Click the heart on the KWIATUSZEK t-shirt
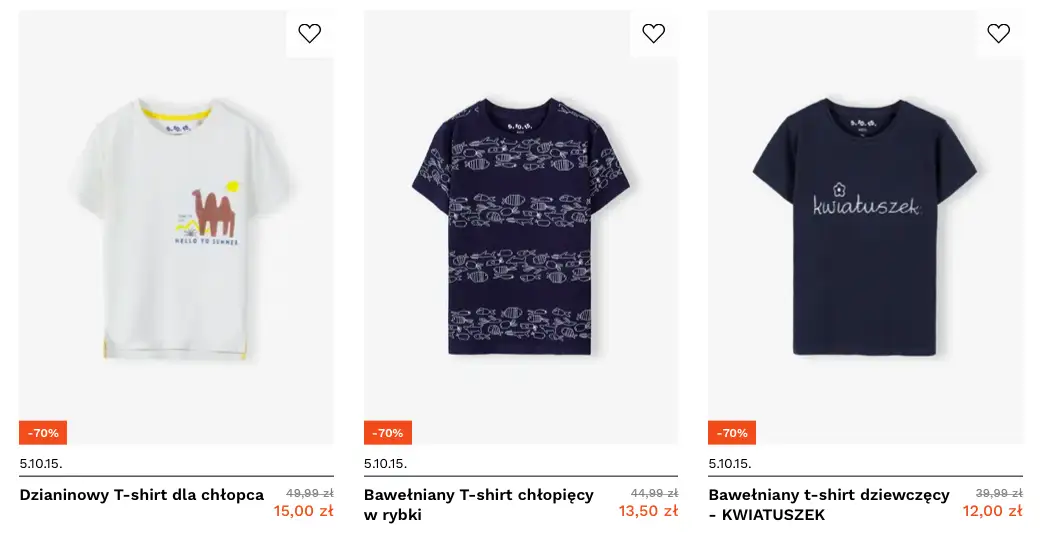 click(x=998, y=34)
